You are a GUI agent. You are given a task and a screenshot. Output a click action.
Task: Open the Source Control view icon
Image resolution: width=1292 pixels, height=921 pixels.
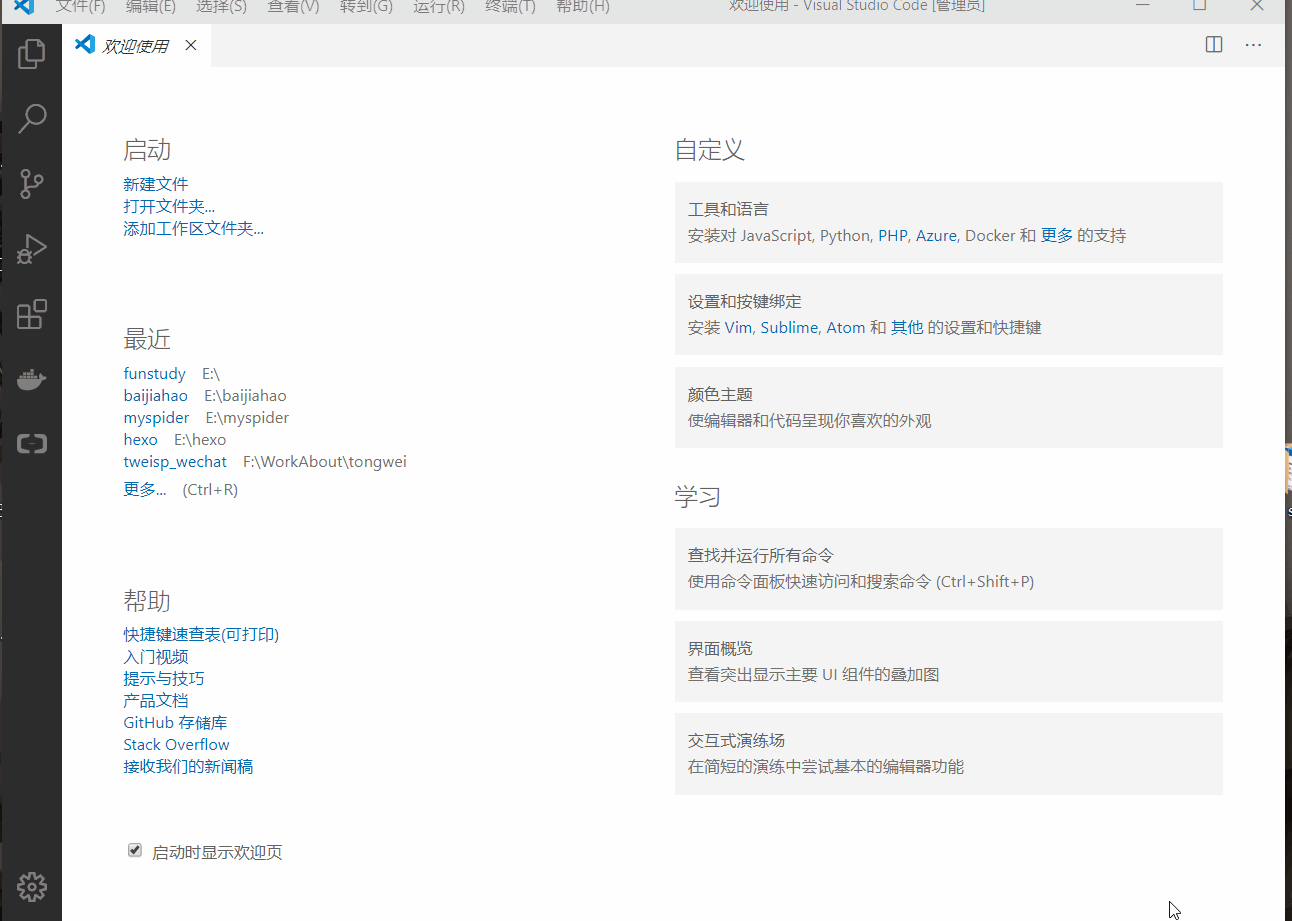[32, 184]
